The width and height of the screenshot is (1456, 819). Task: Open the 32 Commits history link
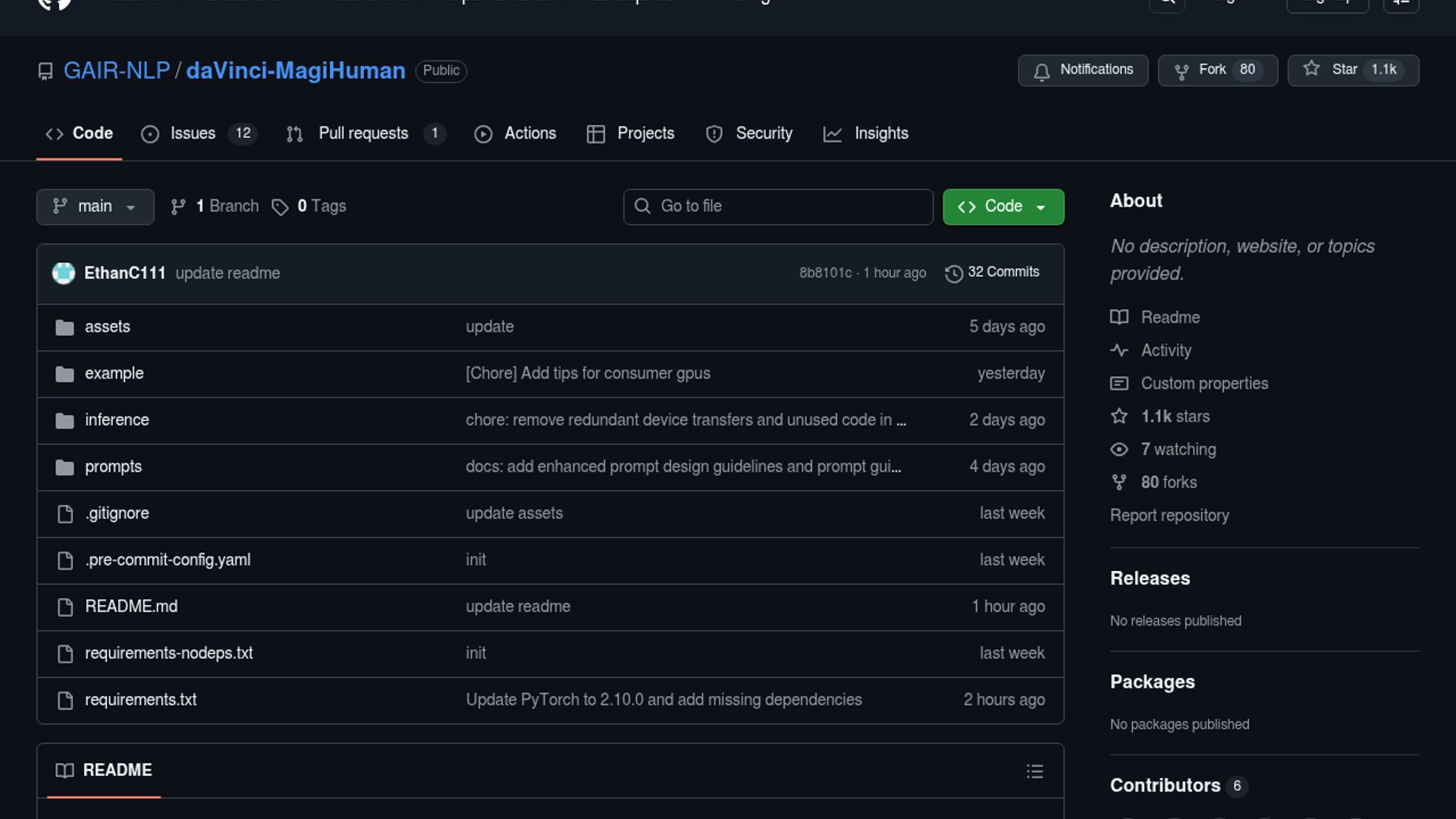[x=1003, y=272]
